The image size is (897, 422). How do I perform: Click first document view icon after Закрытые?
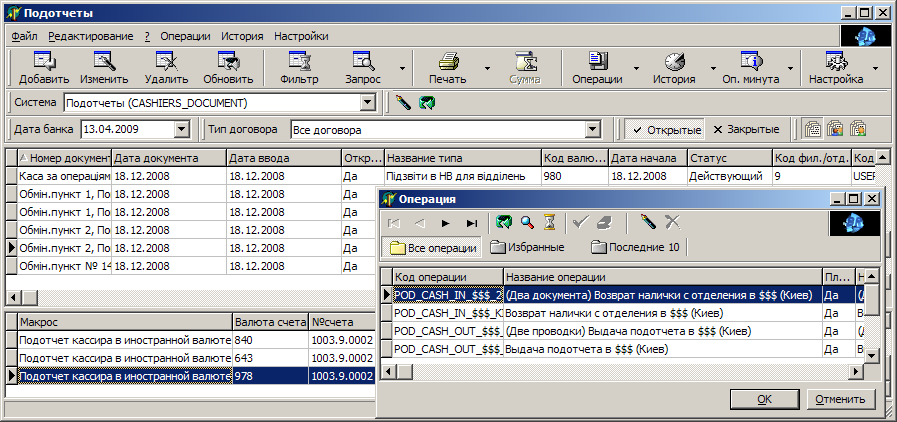[x=813, y=129]
